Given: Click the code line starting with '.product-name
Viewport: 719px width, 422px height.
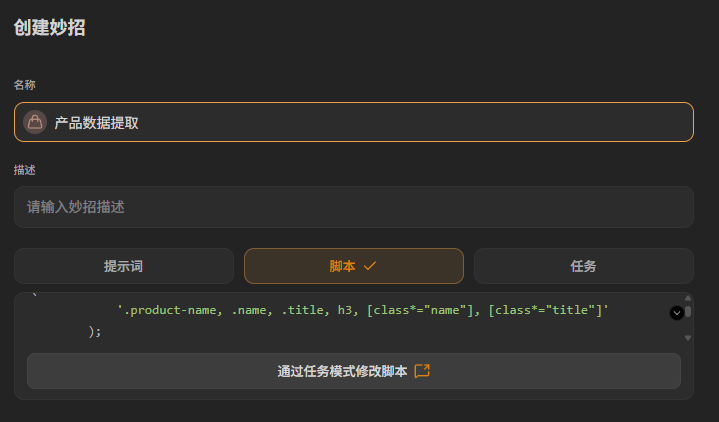Looking at the screenshot, I should pos(363,311).
